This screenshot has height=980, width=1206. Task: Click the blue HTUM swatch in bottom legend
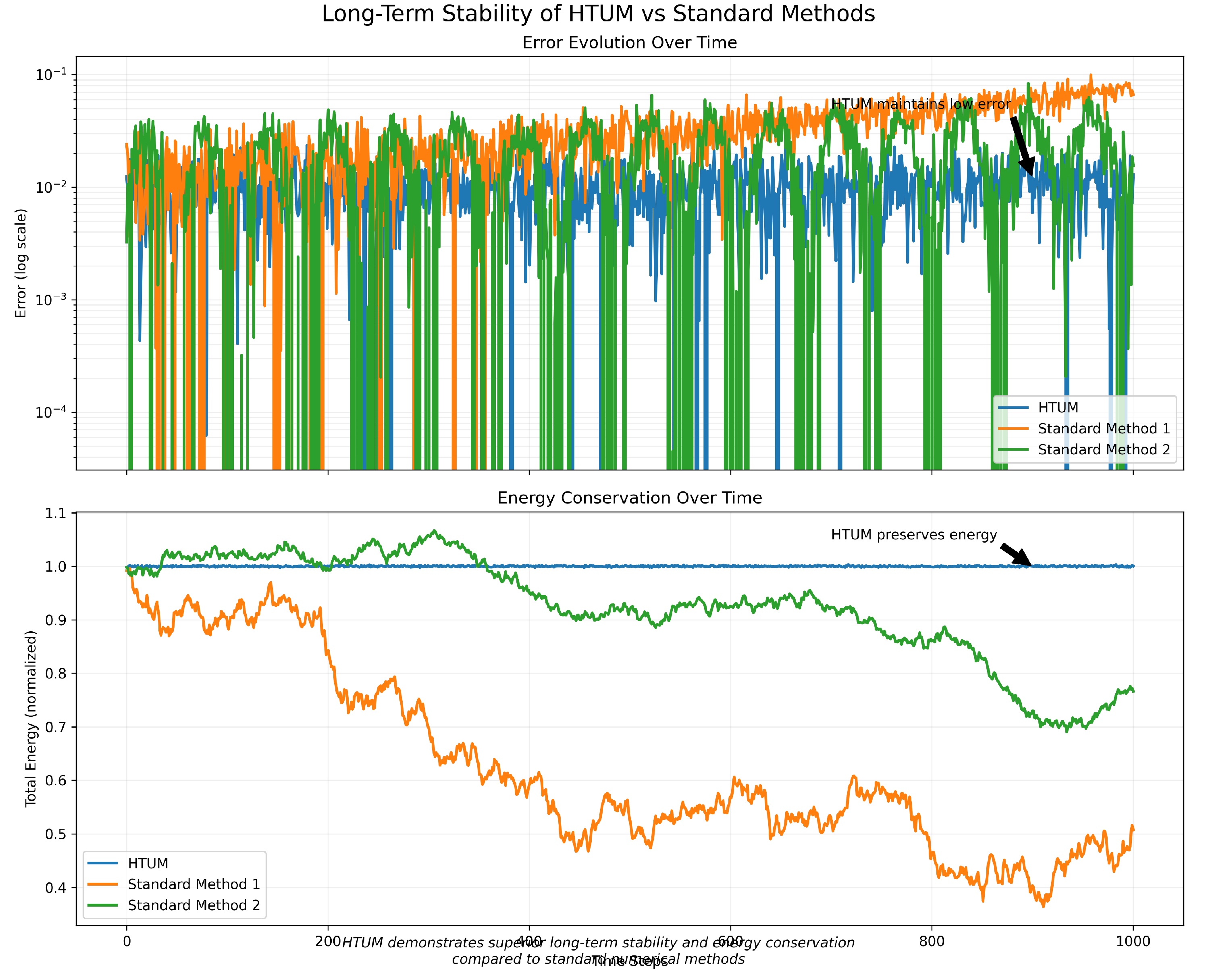(x=103, y=864)
